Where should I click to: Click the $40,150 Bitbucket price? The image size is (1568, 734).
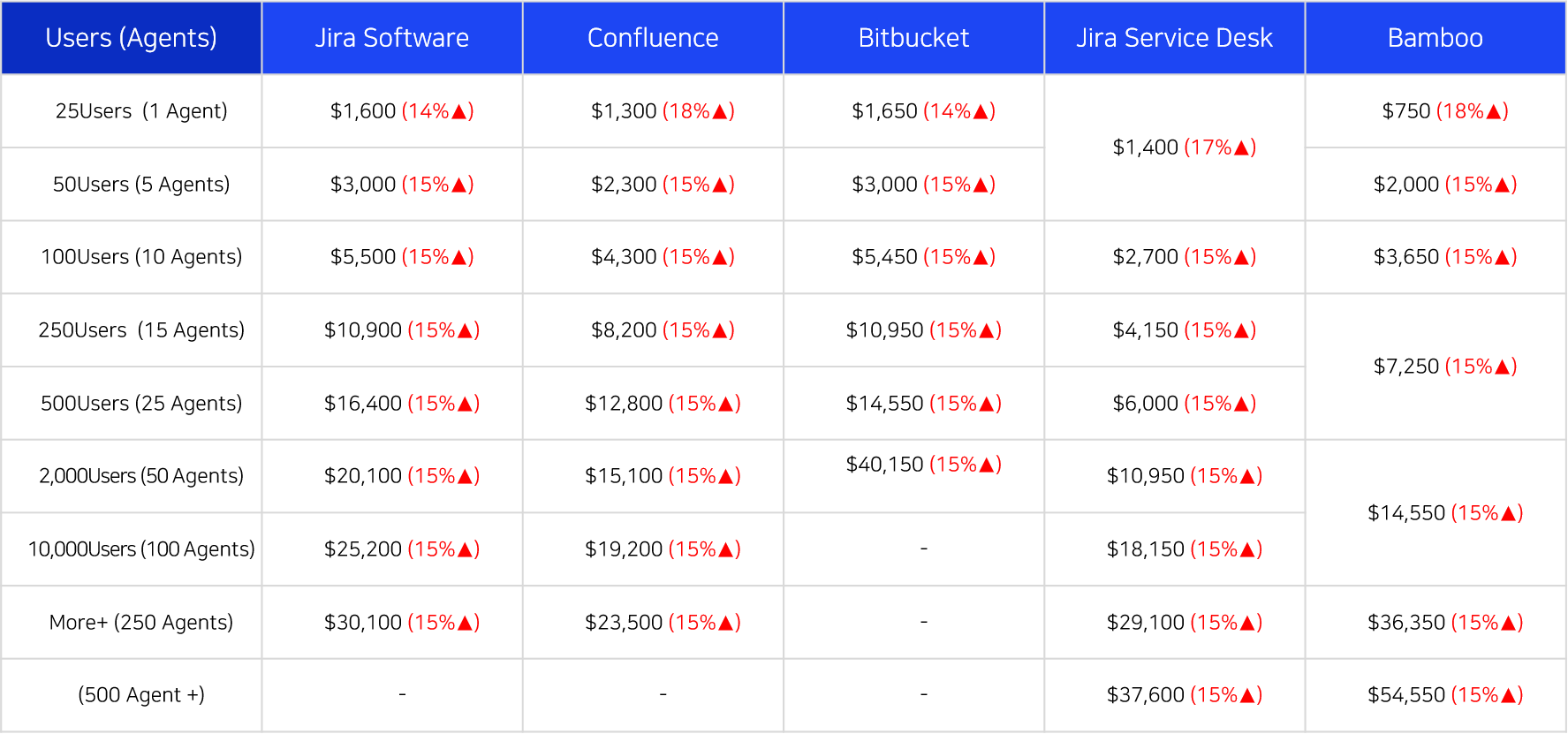coord(884,465)
